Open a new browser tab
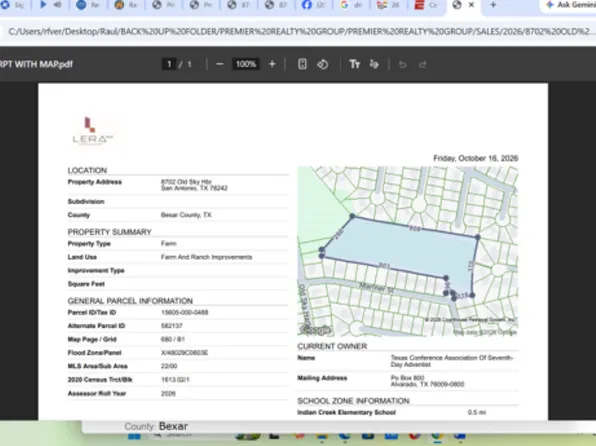This screenshot has height=446, width=596. (x=493, y=5)
